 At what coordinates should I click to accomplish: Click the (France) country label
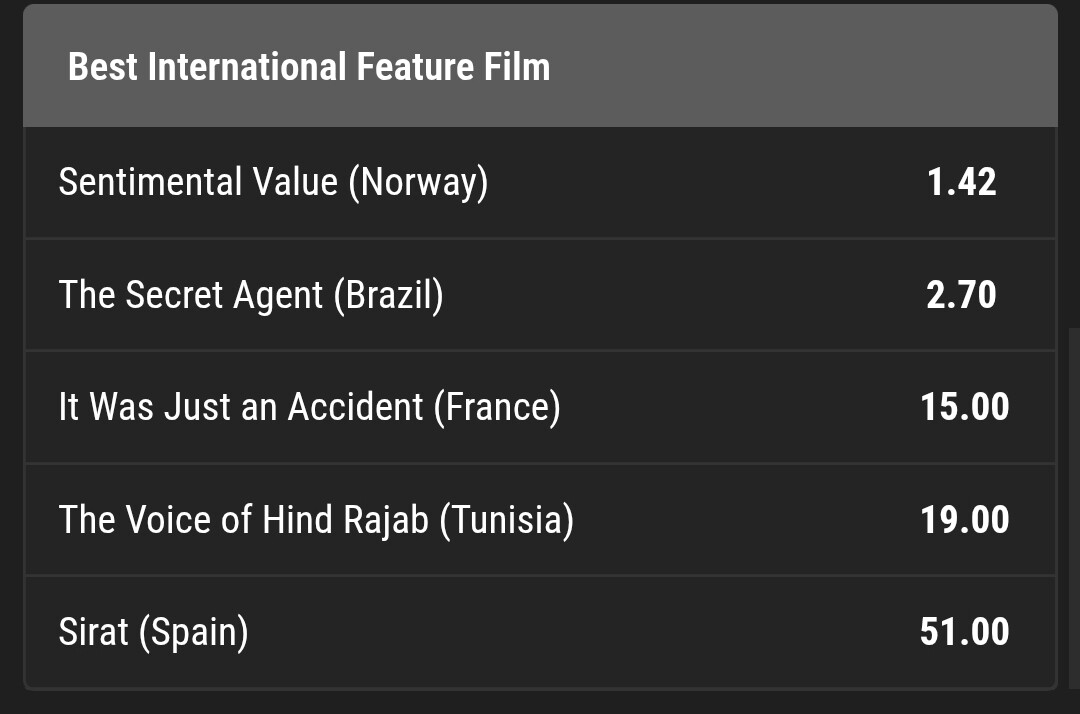[497, 407]
